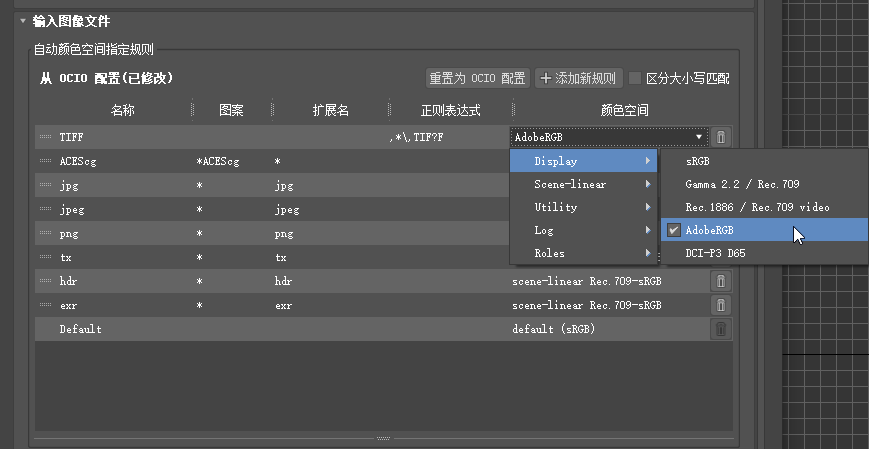Choose sRGB color space

pos(765,161)
